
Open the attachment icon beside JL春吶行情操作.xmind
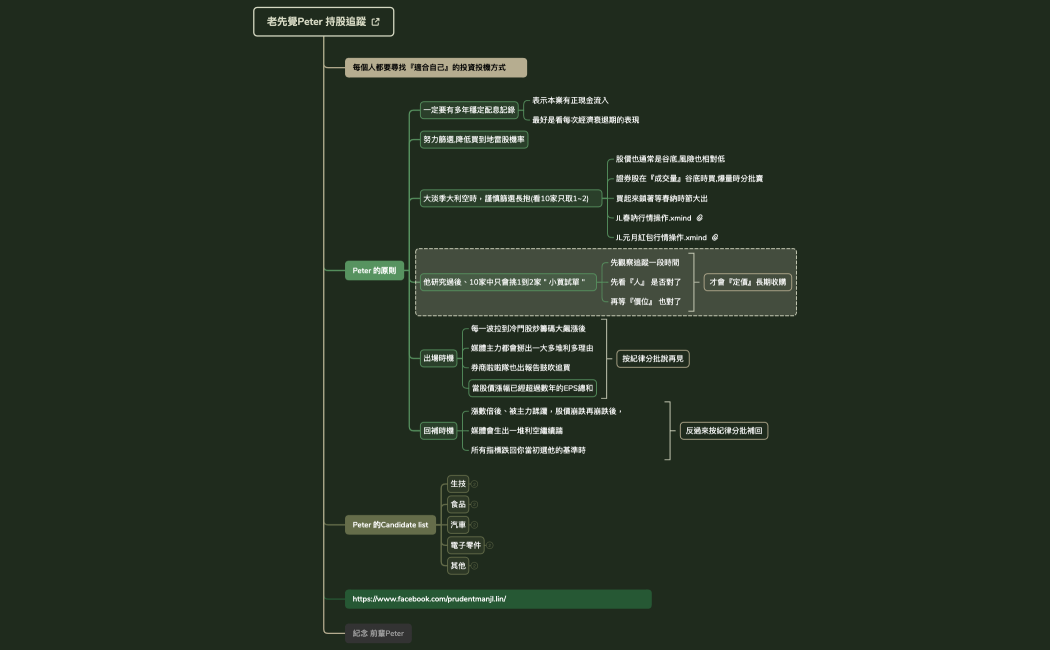700,218
